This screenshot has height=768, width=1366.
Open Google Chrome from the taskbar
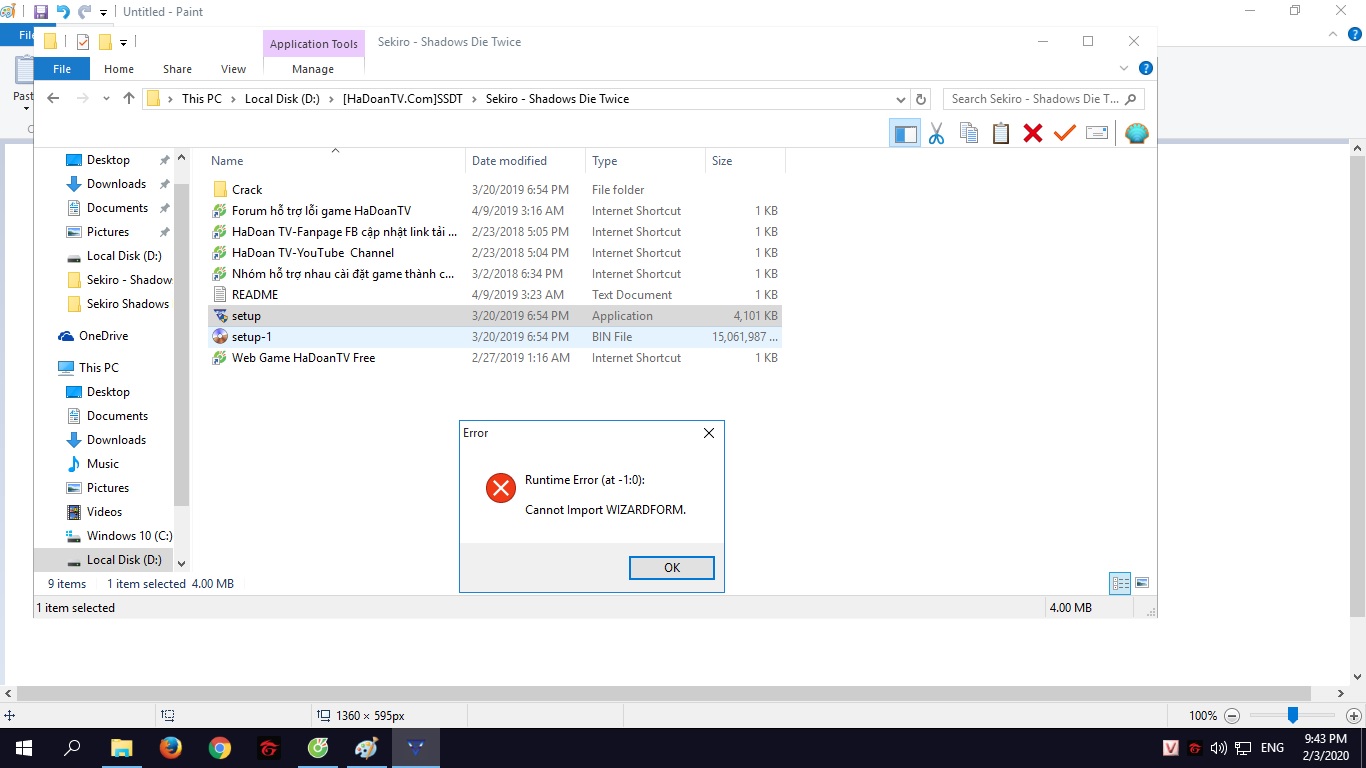point(220,748)
